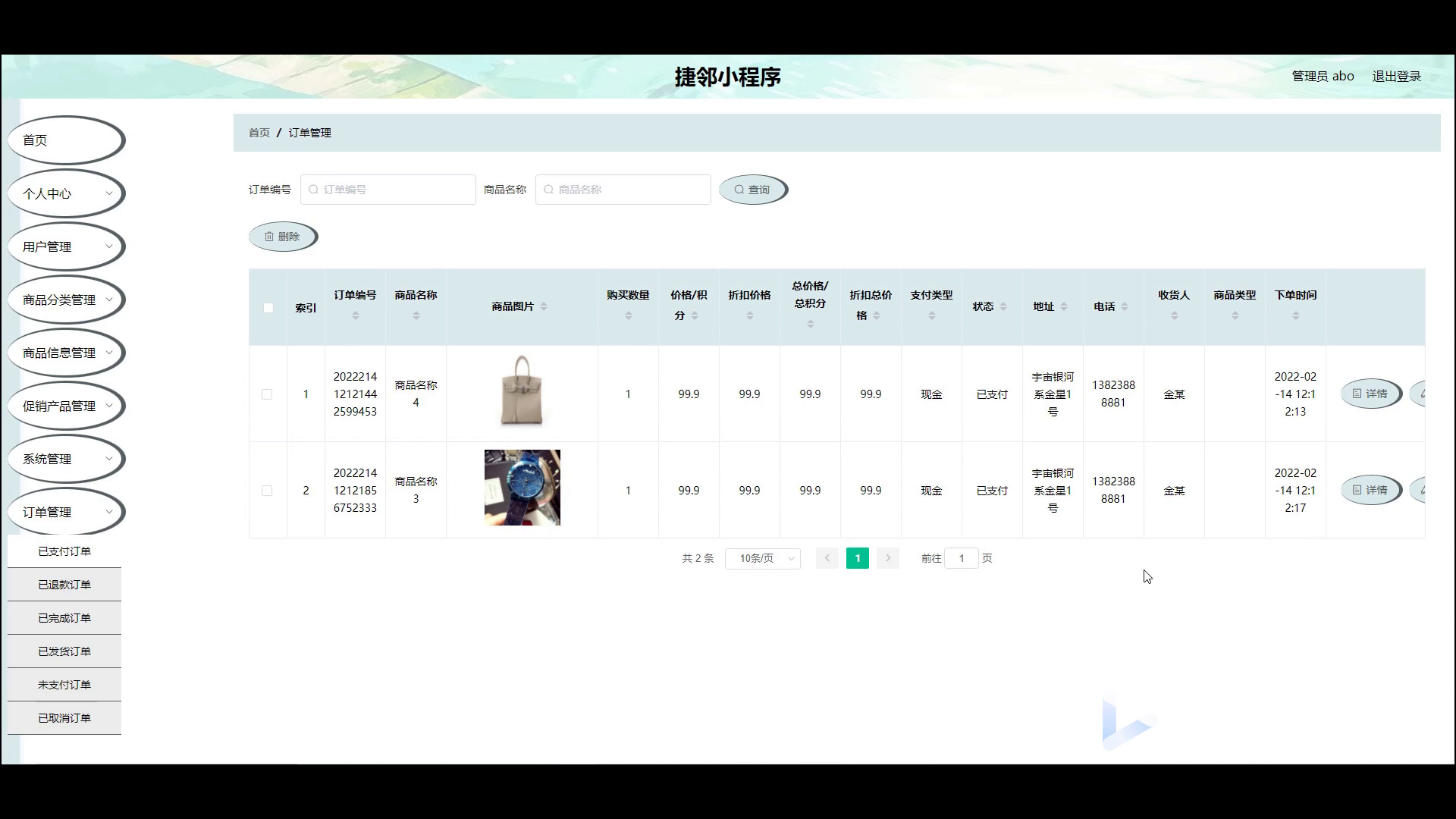Sort by 购买数量 column arrows
The image size is (1456, 819).
629,315
